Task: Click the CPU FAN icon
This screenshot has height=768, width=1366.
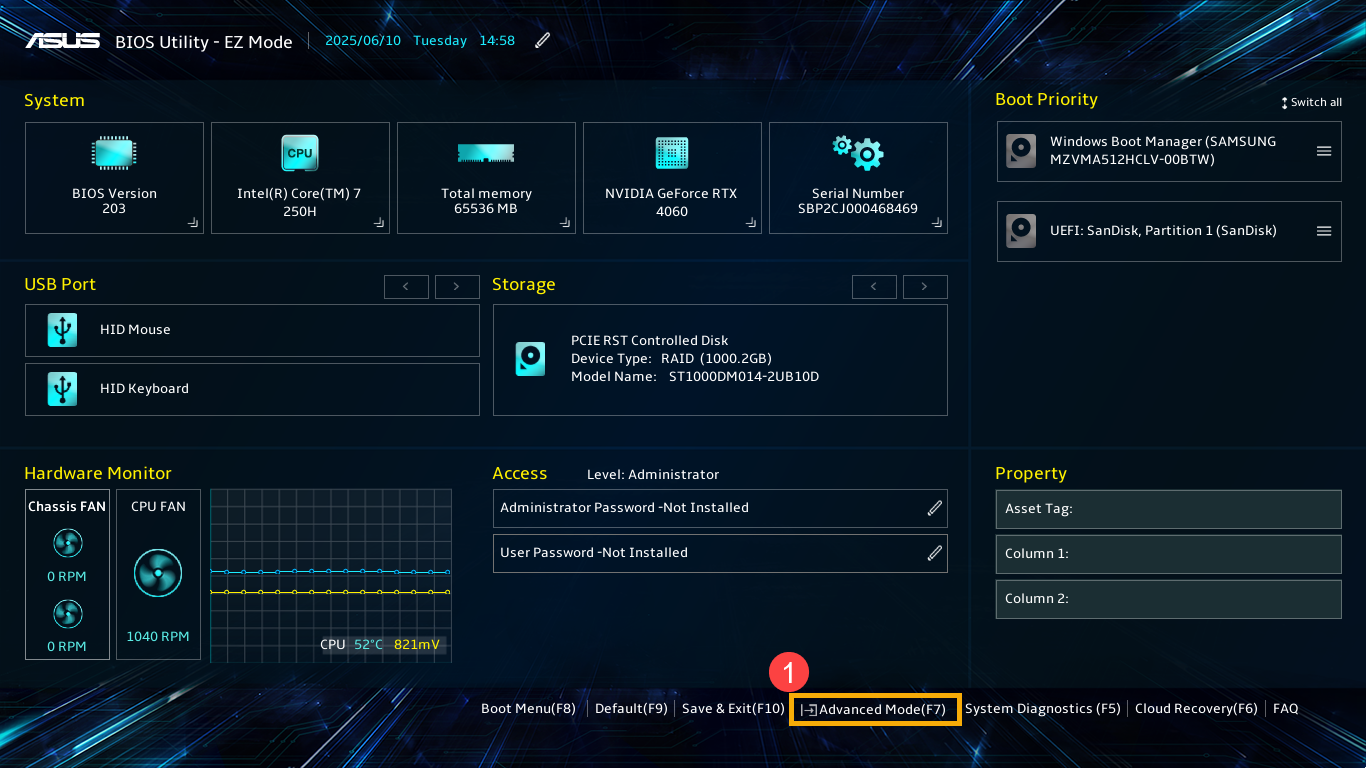Action: [158, 574]
